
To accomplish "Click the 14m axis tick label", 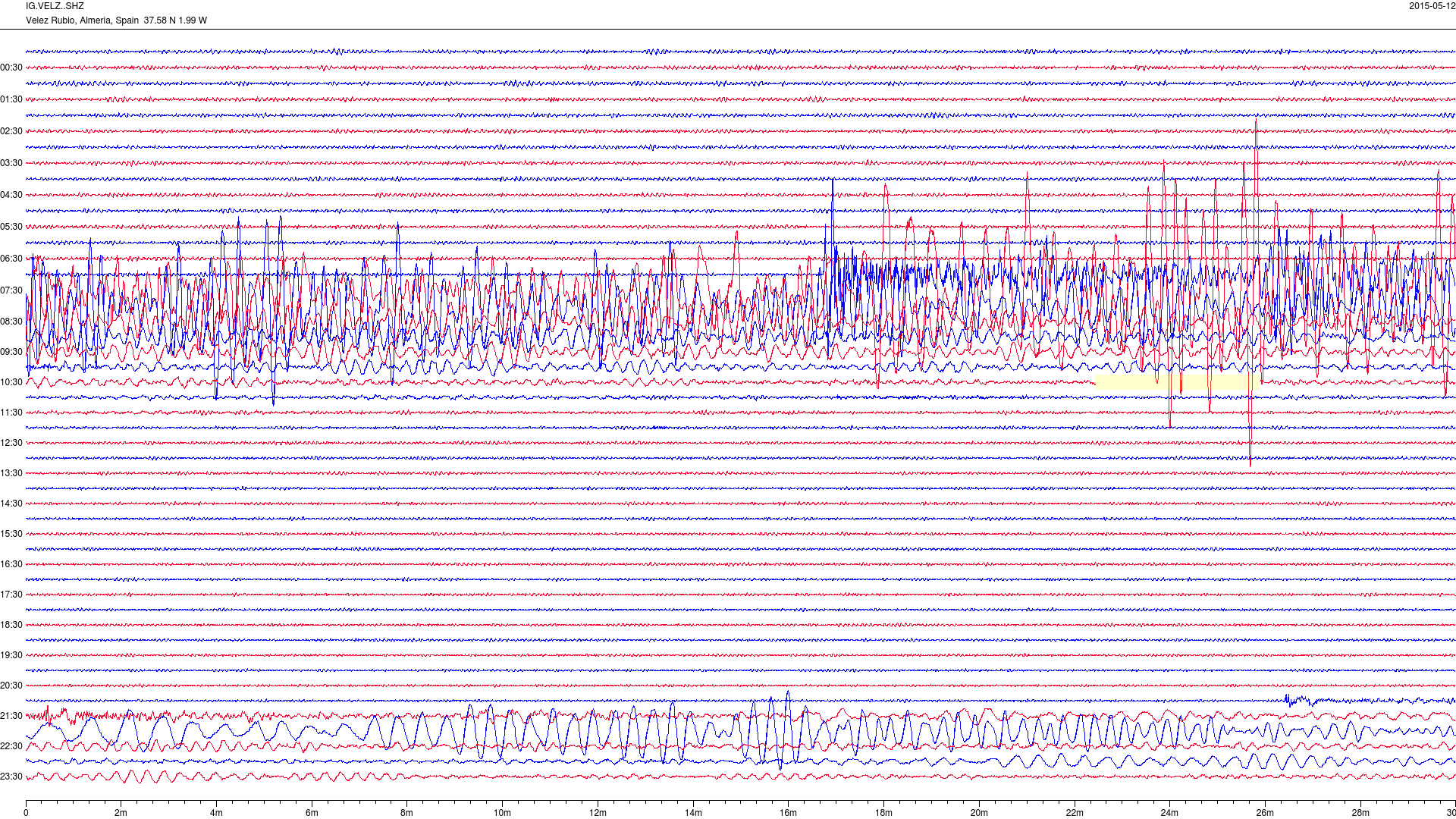I will pos(693,813).
